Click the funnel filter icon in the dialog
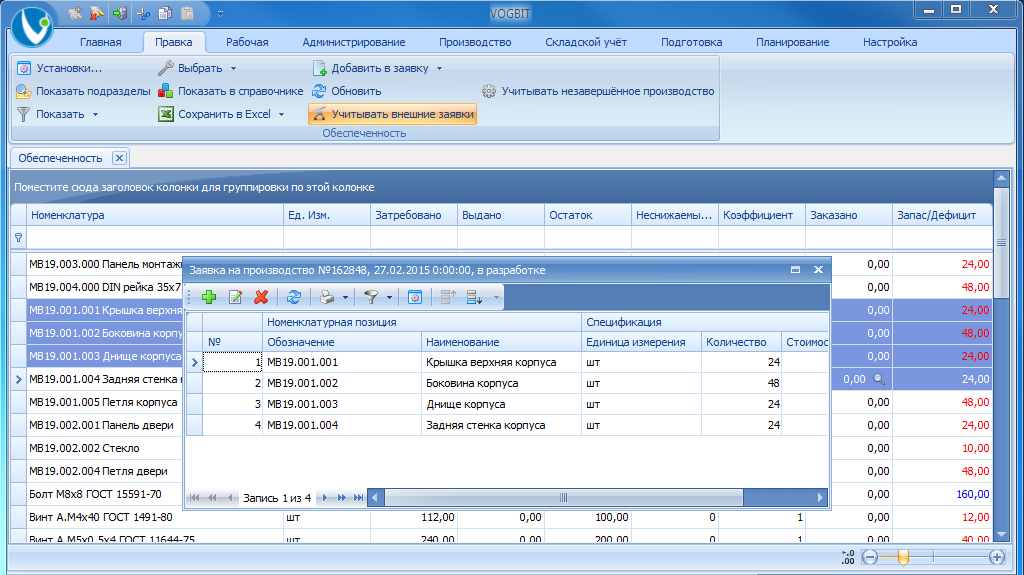Image resolution: width=1024 pixels, height=575 pixels. (x=371, y=297)
